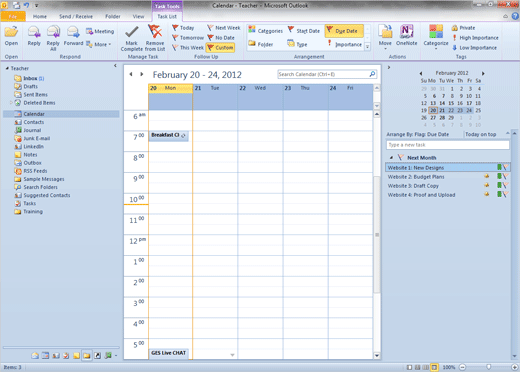The image size is (520, 372).
Task: Open Breakfast Cl appointment on Monday
Action: point(168,135)
